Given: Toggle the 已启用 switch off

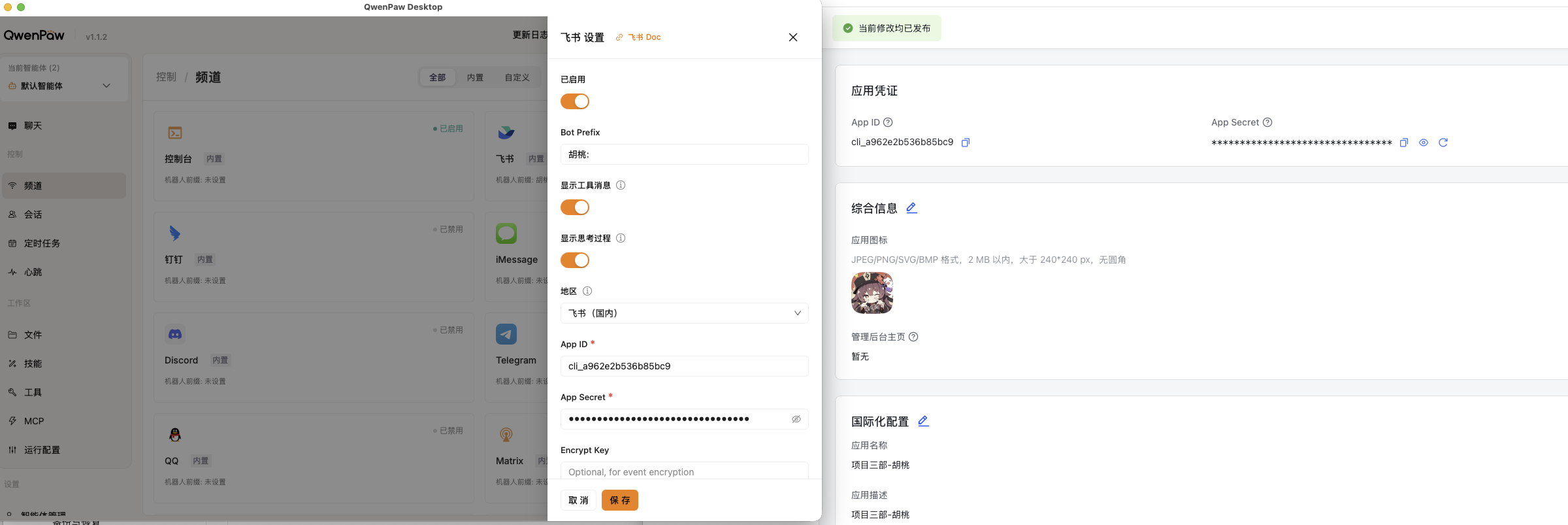Looking at the screenshot, I should coord(575,101).
